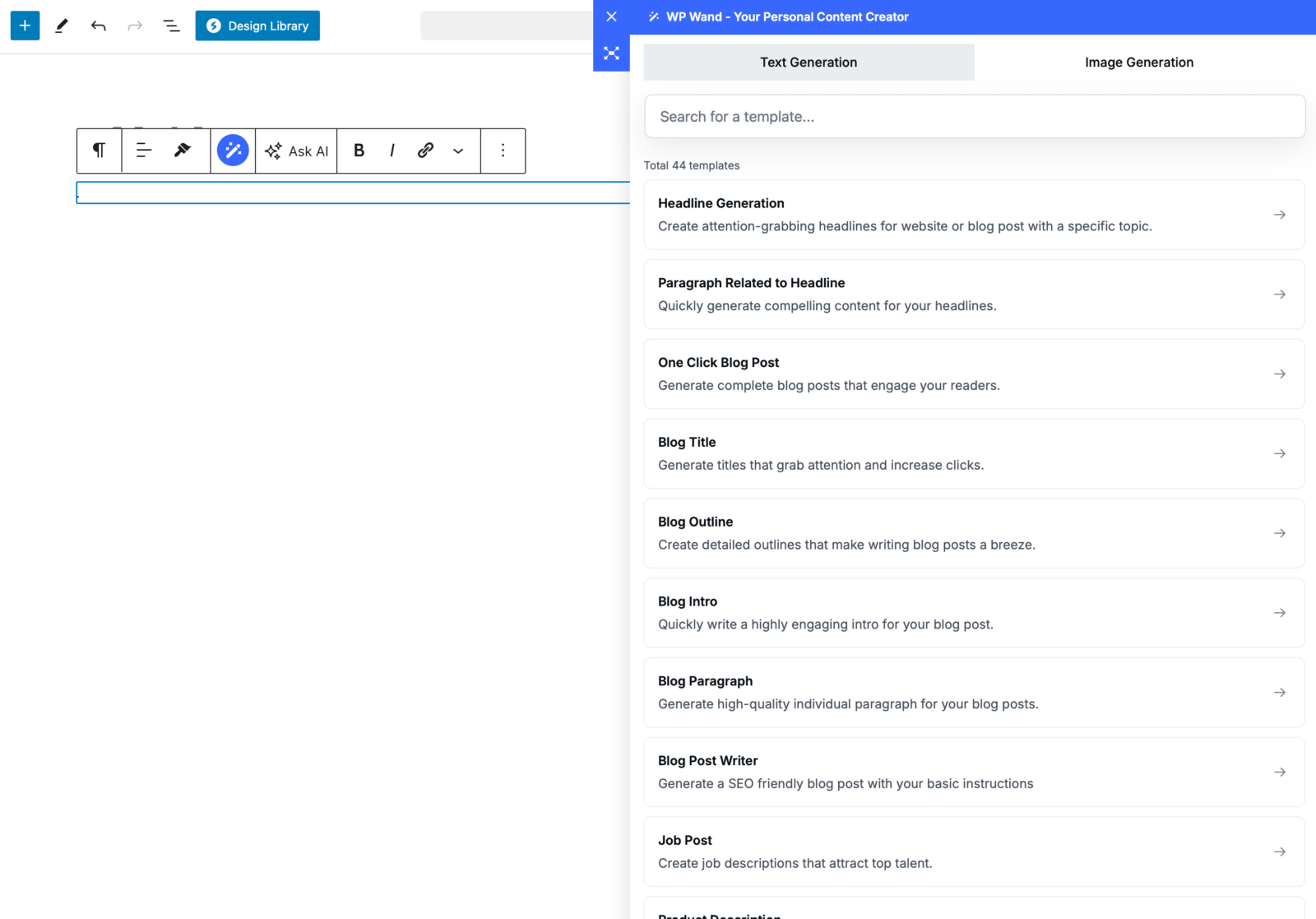Click the paragraph block type icon
1316x919 pixels.
(99, 151)
